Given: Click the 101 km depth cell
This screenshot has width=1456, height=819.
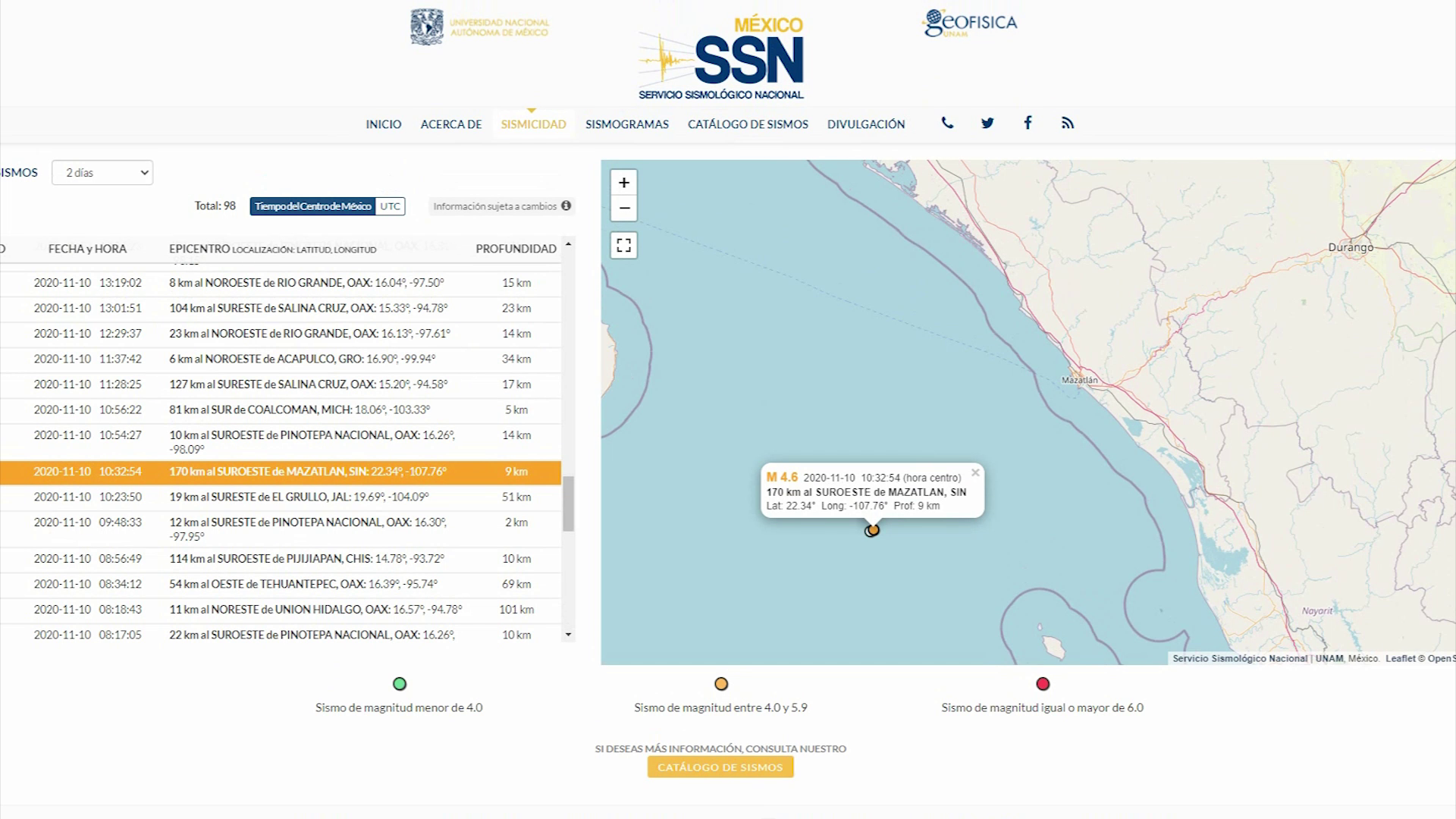Looking at the screenshot, I should tap(516, 610).
